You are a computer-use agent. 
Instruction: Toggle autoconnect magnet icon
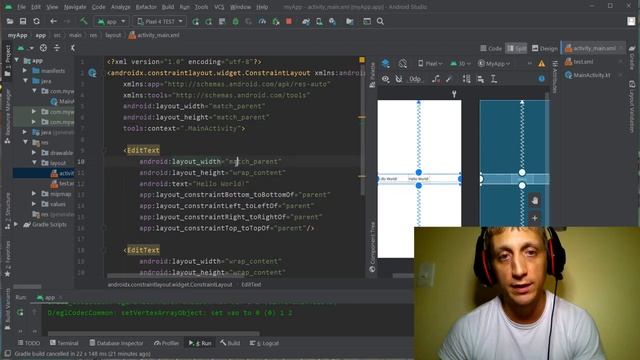[399, 79]
